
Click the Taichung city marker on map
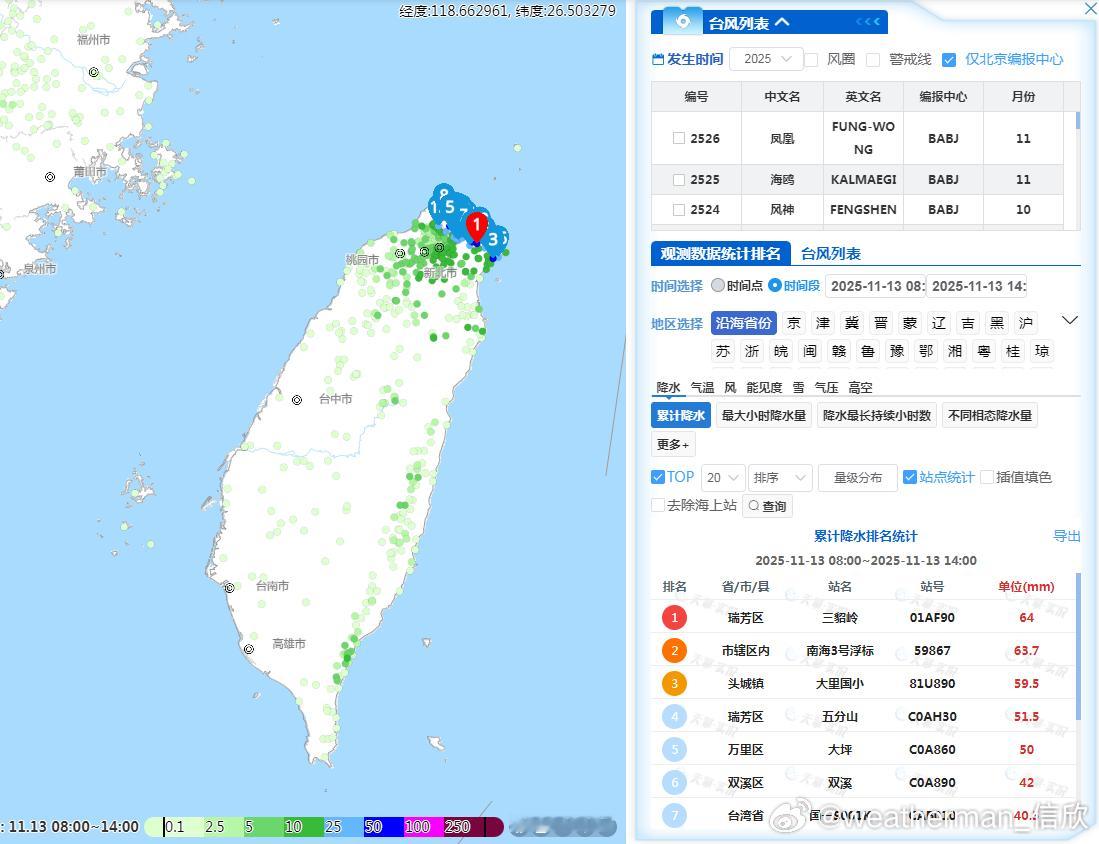297,400
